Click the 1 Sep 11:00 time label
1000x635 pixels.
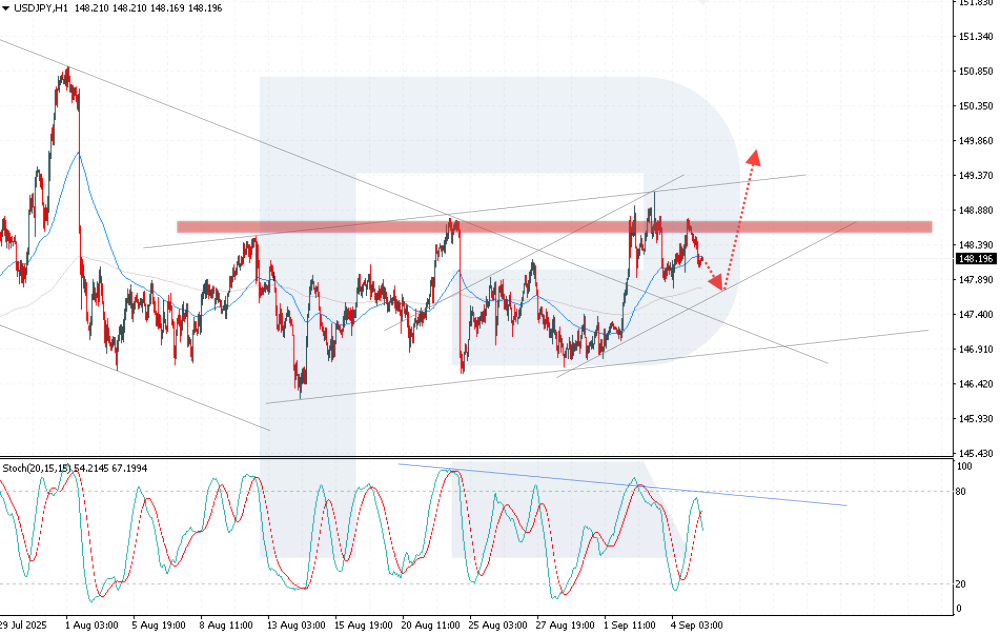point(630,623)
